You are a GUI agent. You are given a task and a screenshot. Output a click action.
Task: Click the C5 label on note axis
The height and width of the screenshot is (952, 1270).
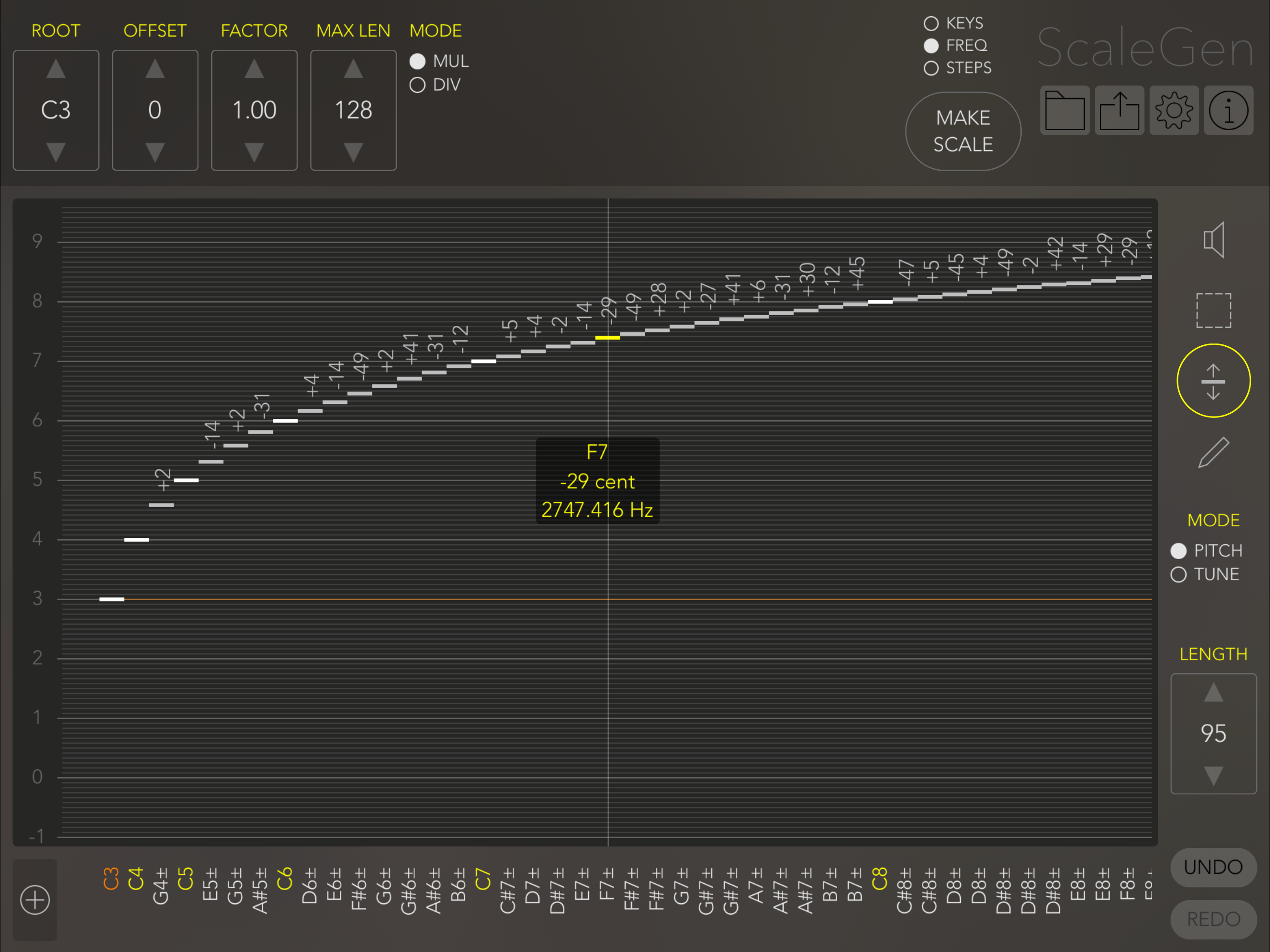[185, 879]
